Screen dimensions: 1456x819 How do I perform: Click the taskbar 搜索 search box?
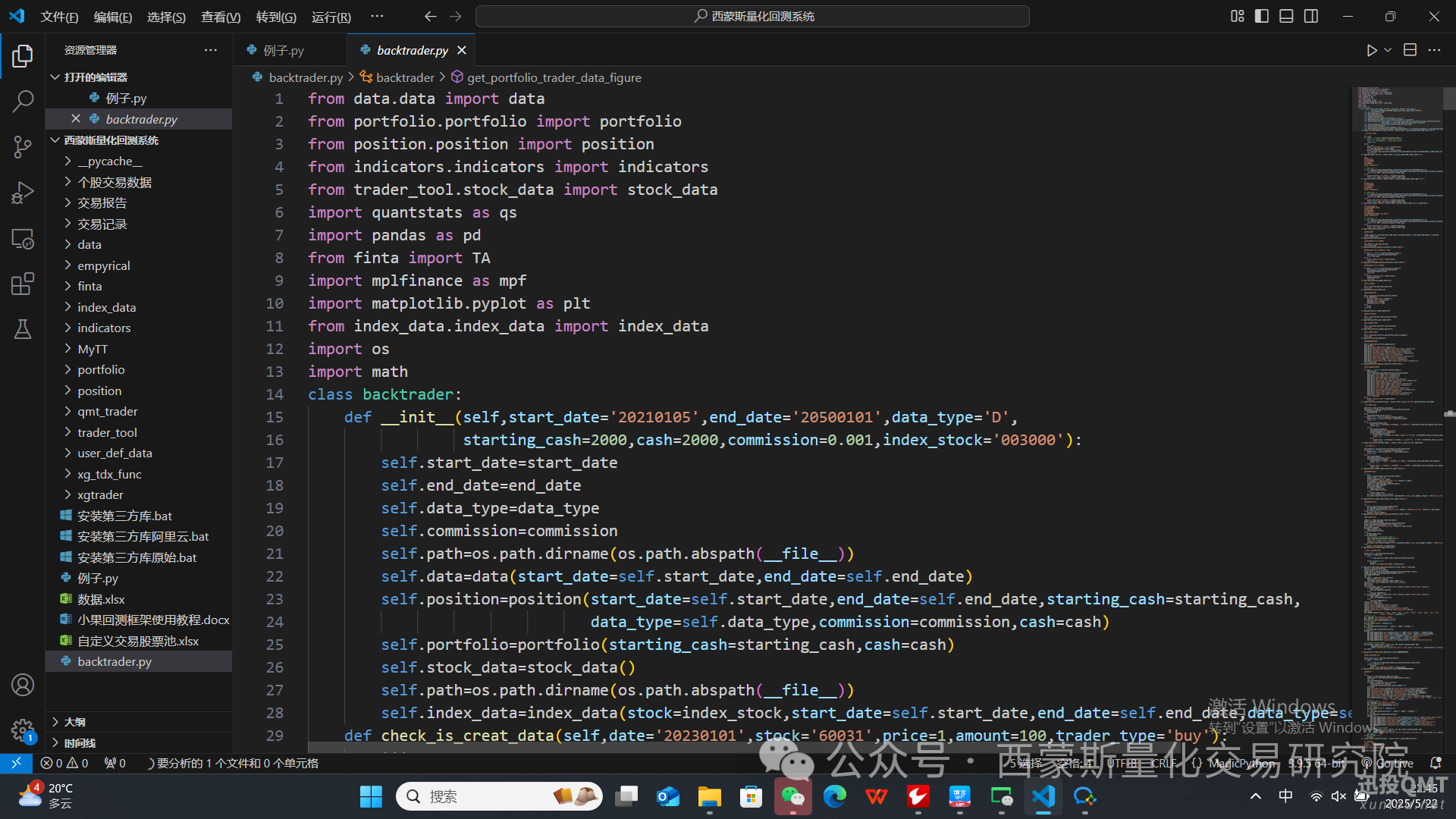499,796
